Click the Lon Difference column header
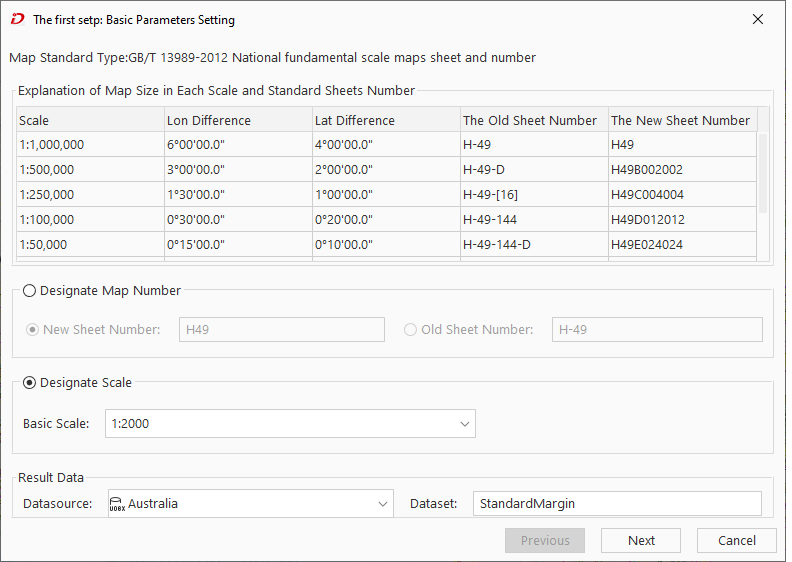Screen dimensions: 792x562 (x=238, y=121)
